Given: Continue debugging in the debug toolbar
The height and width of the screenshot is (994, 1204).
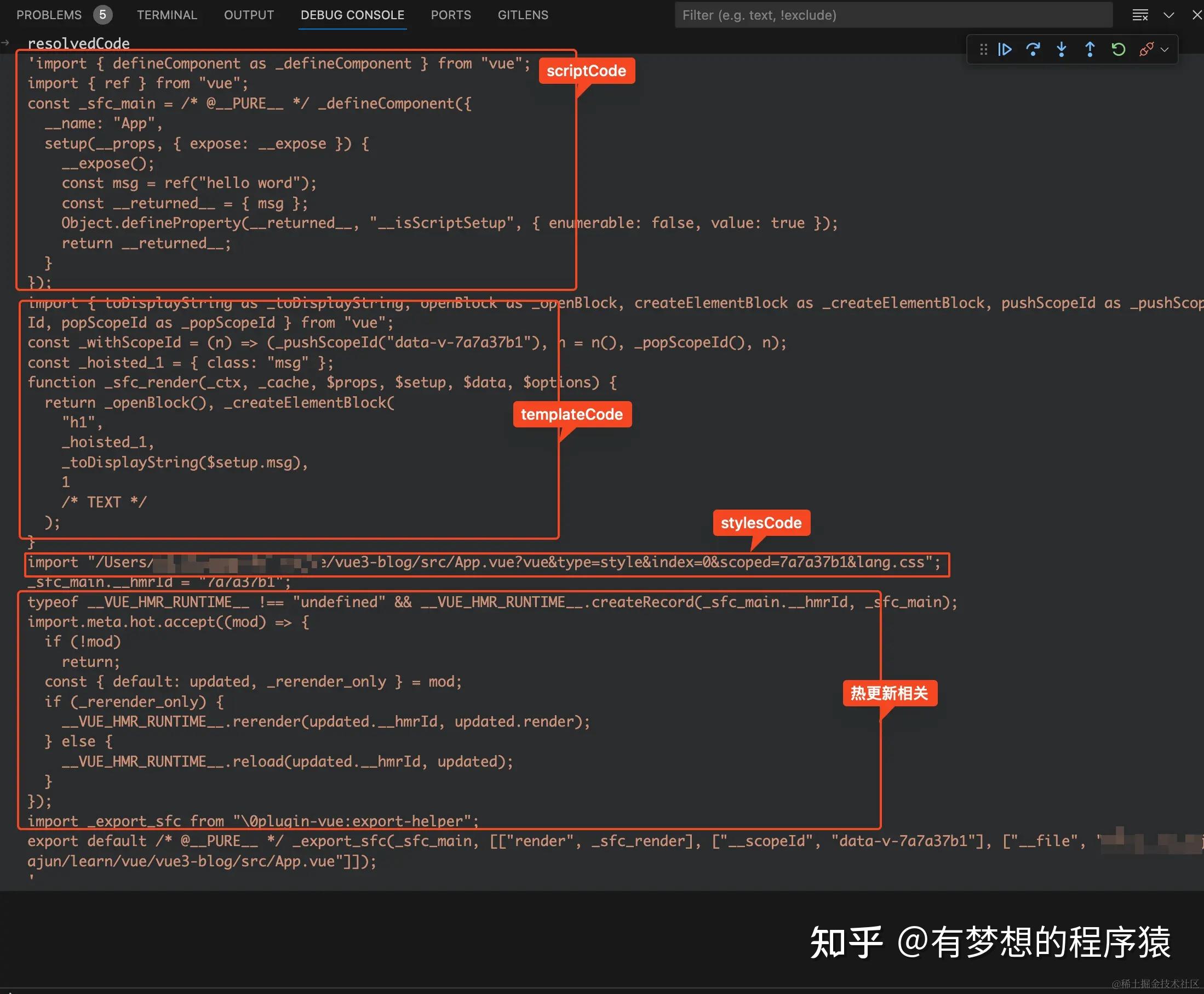Looking at the screenshot, I should [x=1004, y=49].
